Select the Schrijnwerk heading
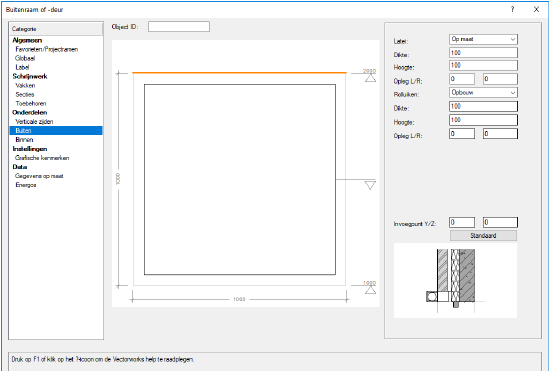550x371 pixels. [30, 76]
